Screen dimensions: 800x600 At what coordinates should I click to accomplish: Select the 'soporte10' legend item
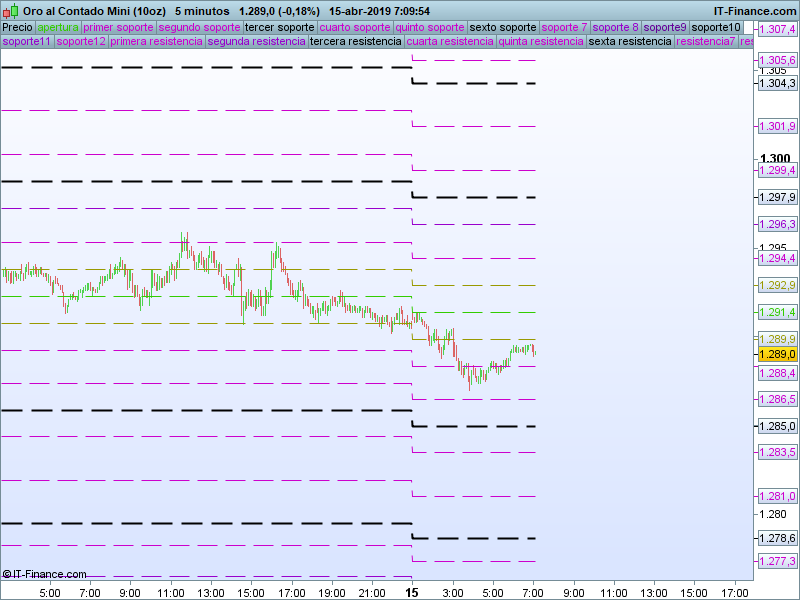(x=716, y=27)
